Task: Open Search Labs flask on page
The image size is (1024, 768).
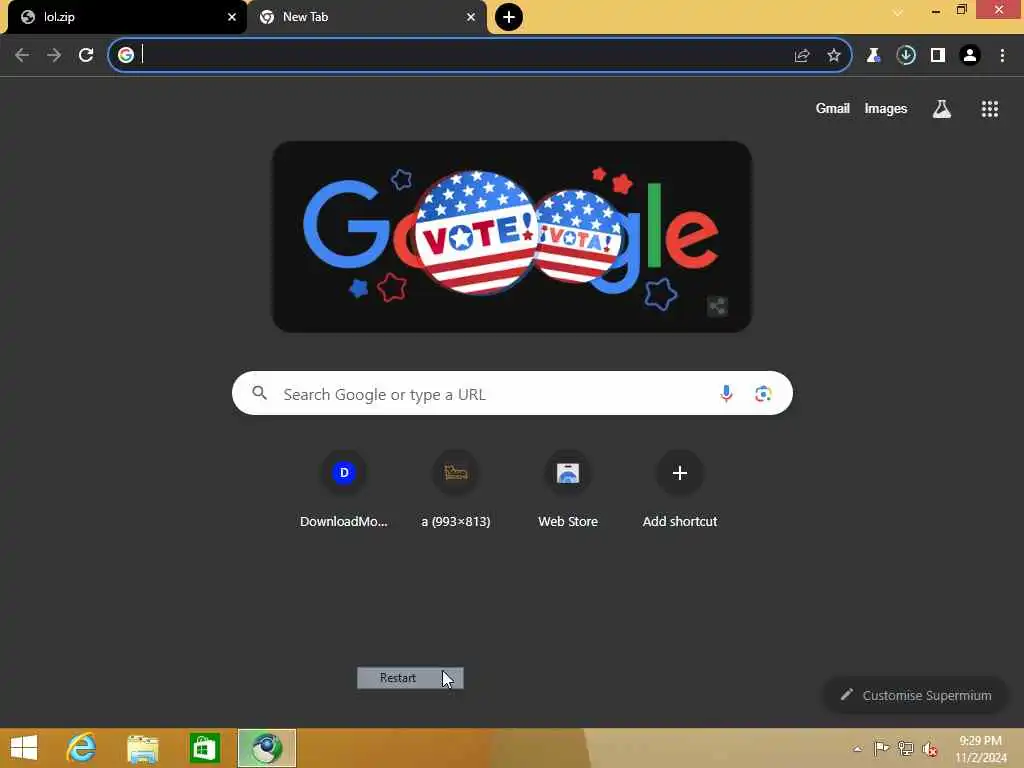Action: 942,109
